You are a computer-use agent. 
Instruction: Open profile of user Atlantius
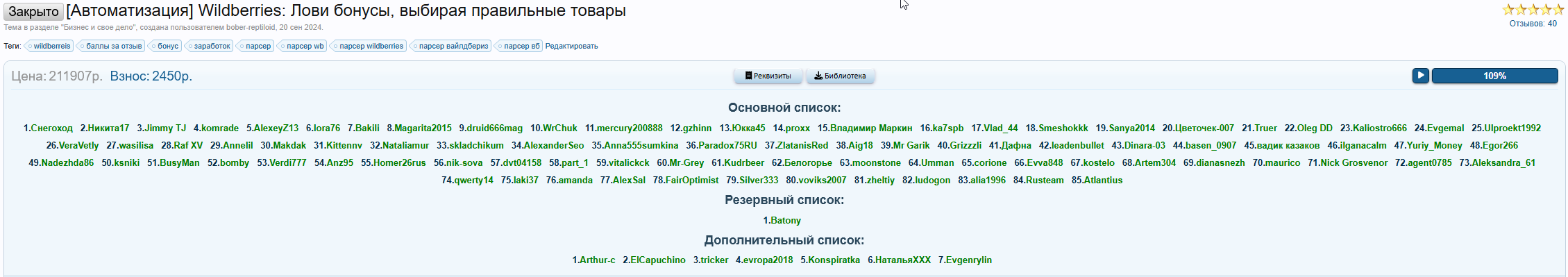1103,180
